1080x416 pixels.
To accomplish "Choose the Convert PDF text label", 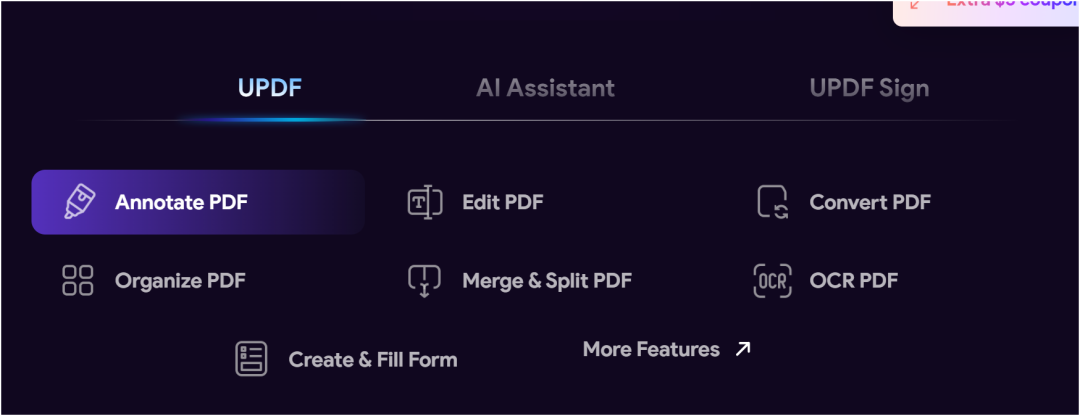I will click(870, 202).
